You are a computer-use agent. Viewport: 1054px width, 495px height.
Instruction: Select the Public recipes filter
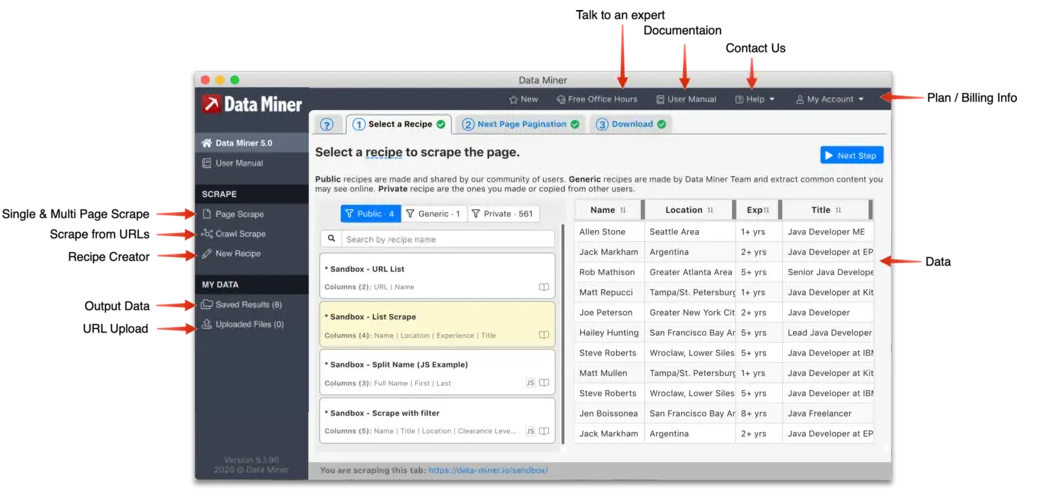tap(370, 214)
